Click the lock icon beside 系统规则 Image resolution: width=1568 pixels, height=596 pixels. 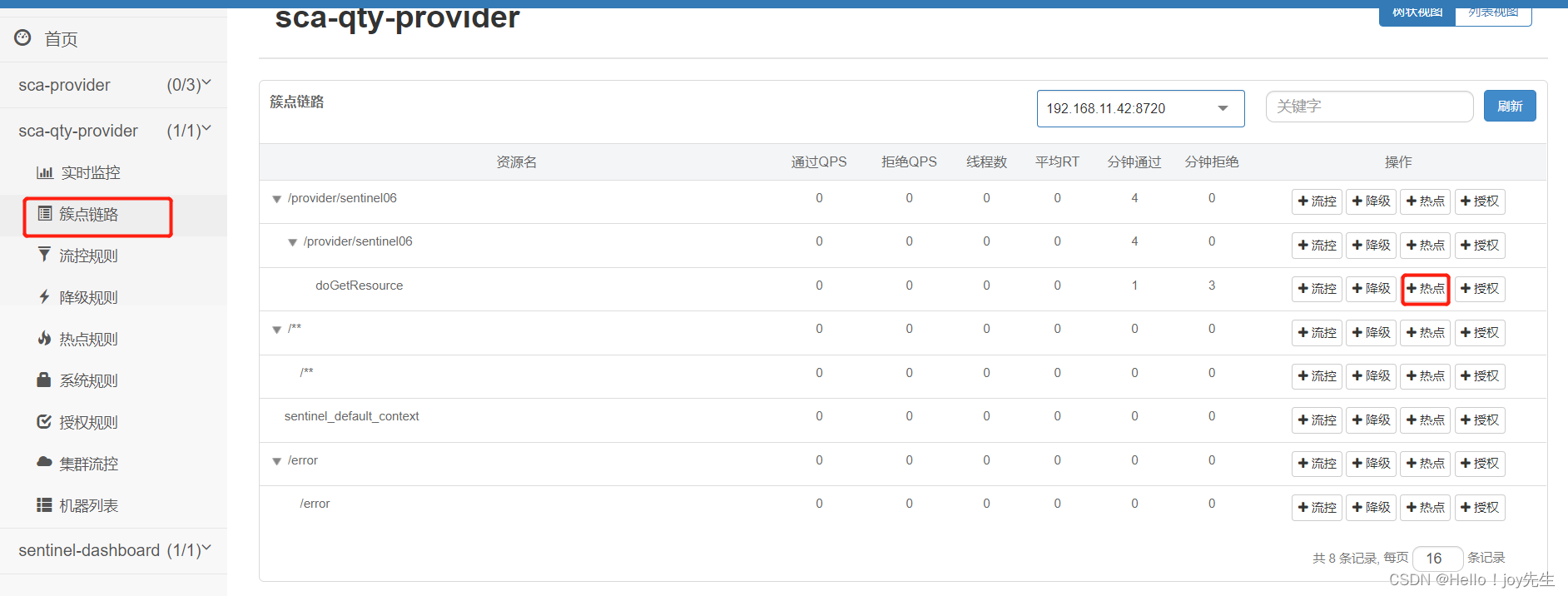tap(44, 380)
